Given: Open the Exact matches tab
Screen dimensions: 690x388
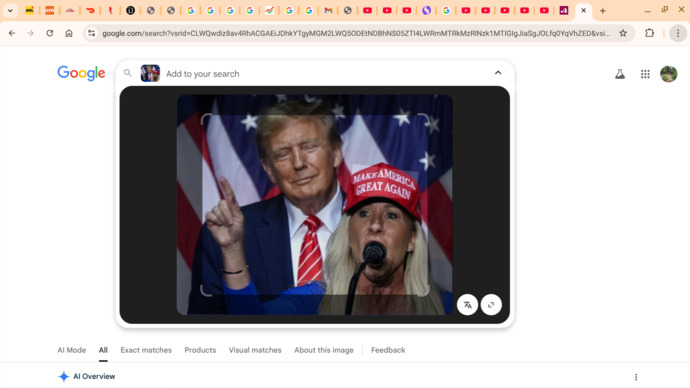Looking at the screenshot, I should point(146,350).
